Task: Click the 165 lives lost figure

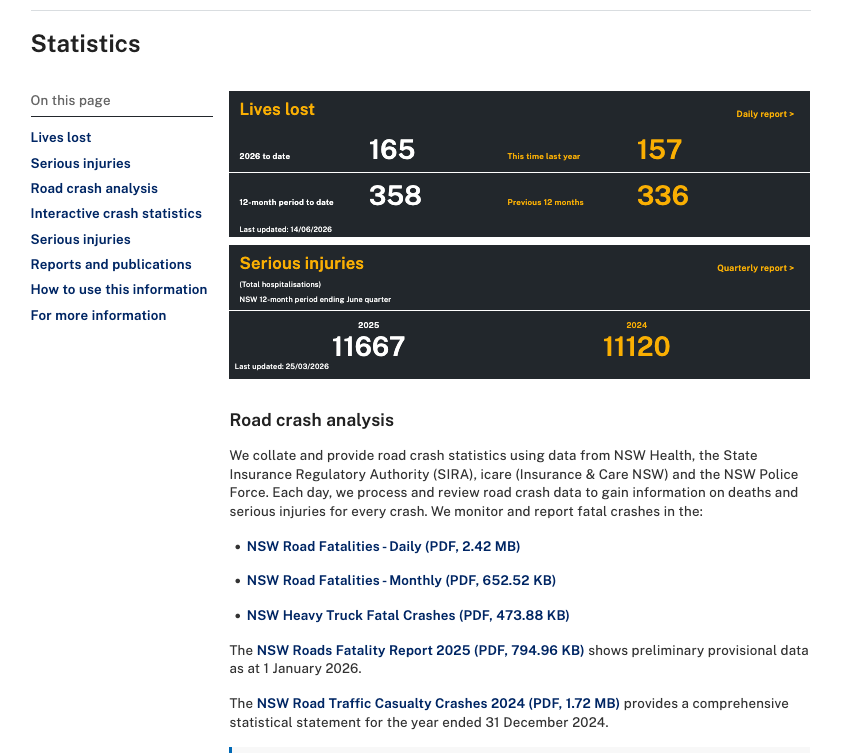Action: pos(392,149)
